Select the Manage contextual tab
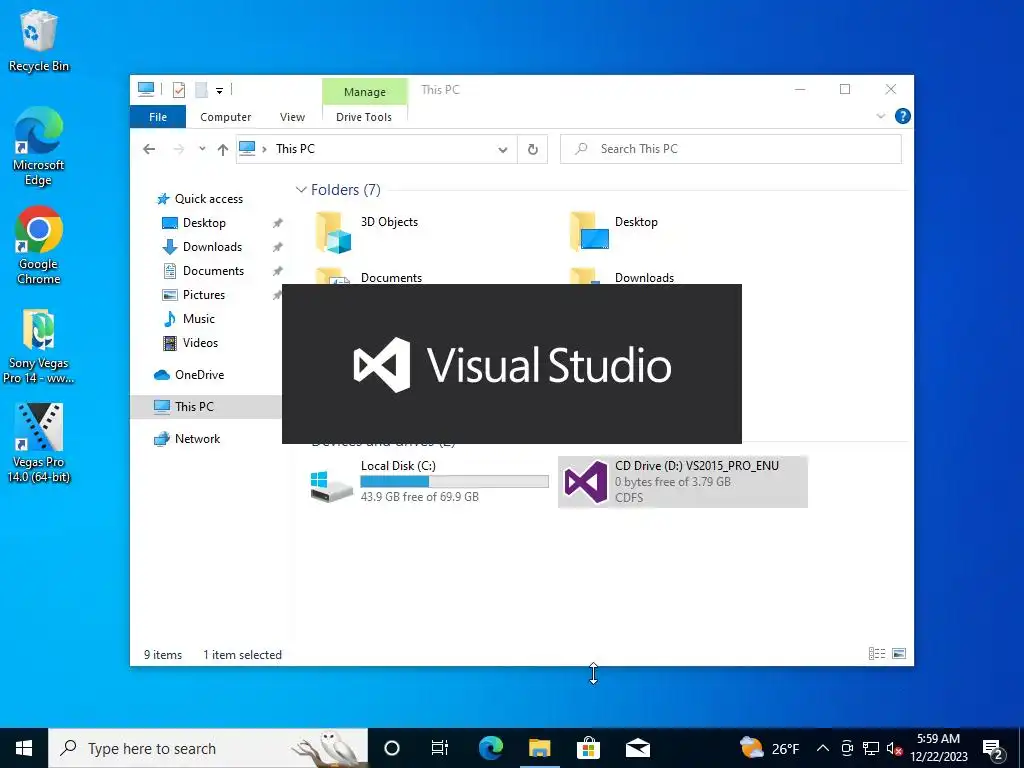1024x768 pixels. (364, 91)
